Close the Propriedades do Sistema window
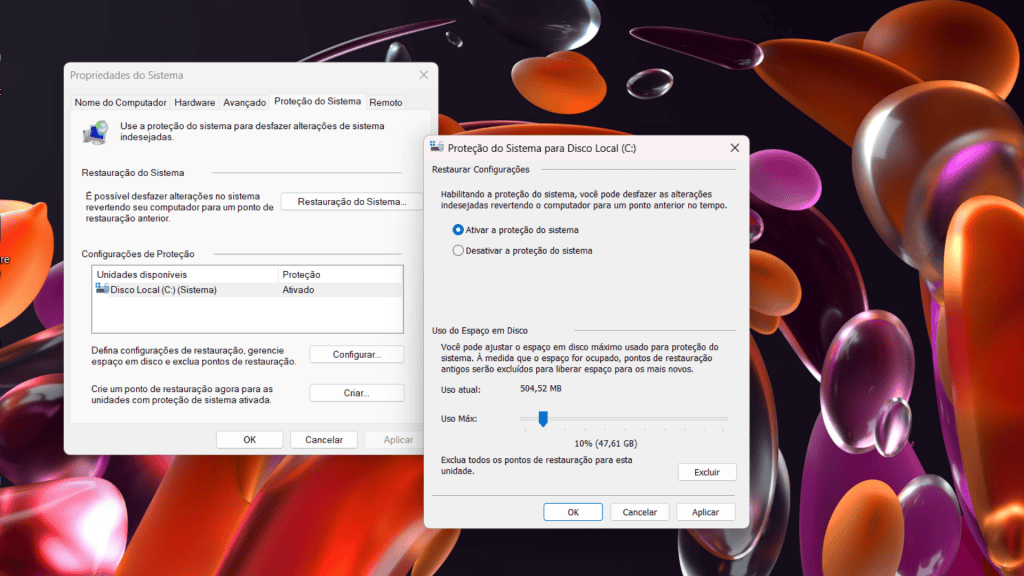Image resolution: width=1024 pixels, height=576 pixels. tap(424, 75)
